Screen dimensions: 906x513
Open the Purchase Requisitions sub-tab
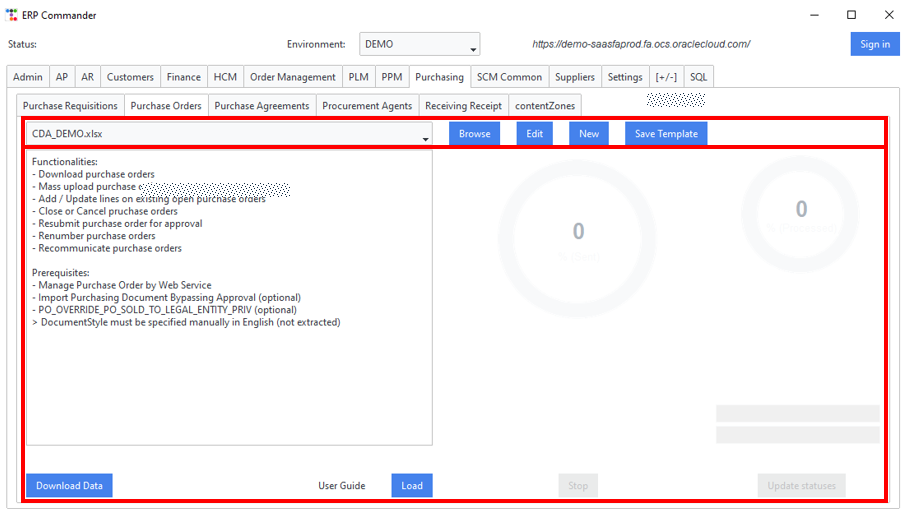point(70,106)
